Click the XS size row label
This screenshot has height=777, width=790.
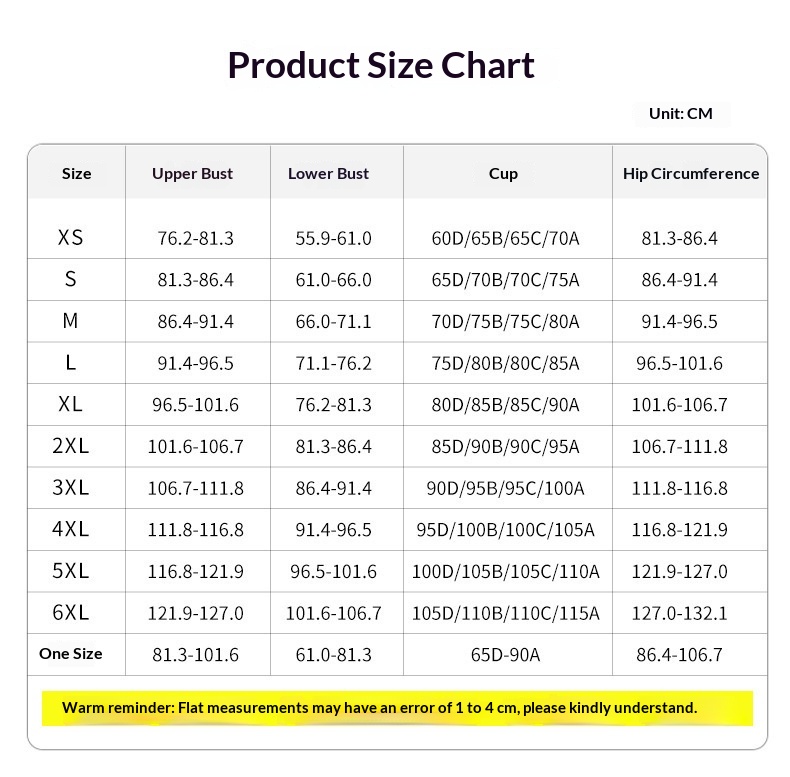click(71, 238)
